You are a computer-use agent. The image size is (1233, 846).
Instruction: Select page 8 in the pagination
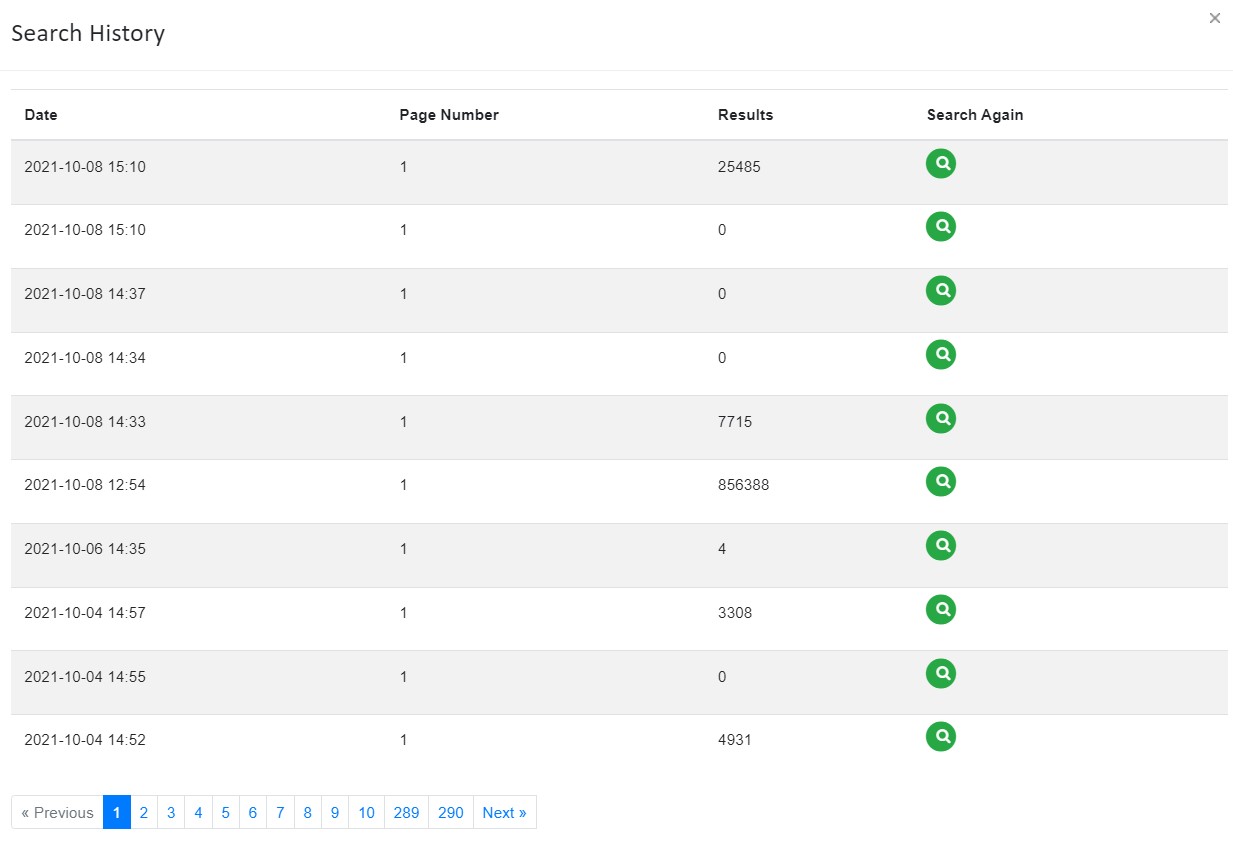[308, 813]
